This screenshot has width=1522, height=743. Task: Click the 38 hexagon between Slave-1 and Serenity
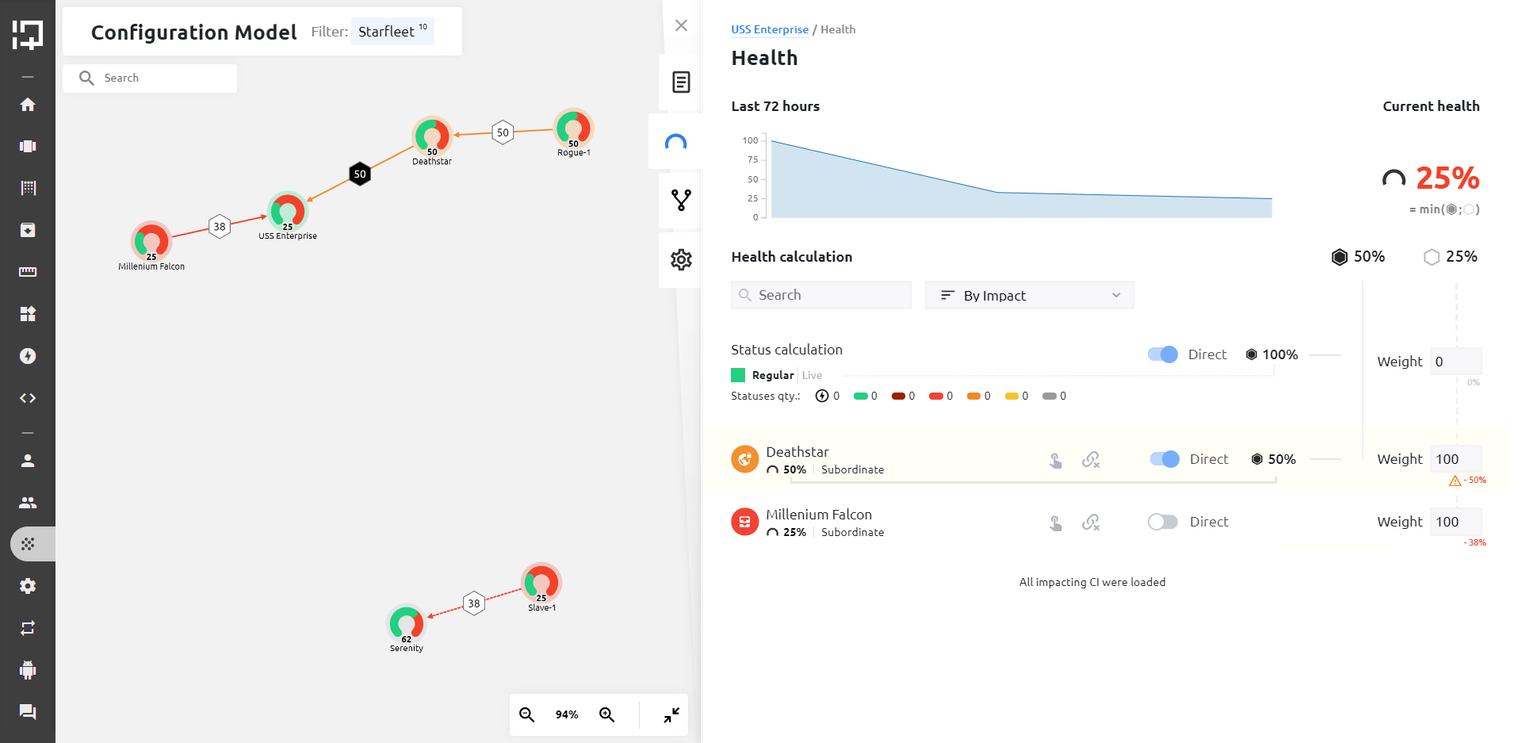tap(474, 603)
